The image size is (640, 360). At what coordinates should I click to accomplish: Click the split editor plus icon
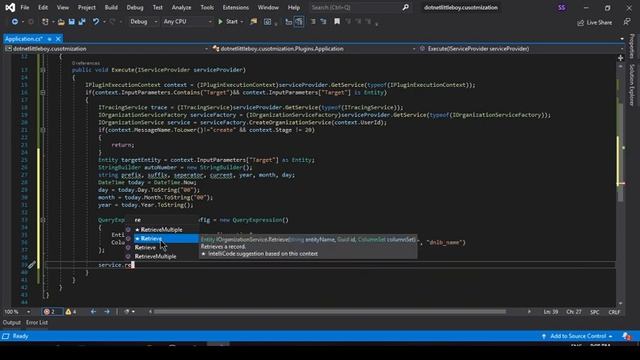click(620, 58)
